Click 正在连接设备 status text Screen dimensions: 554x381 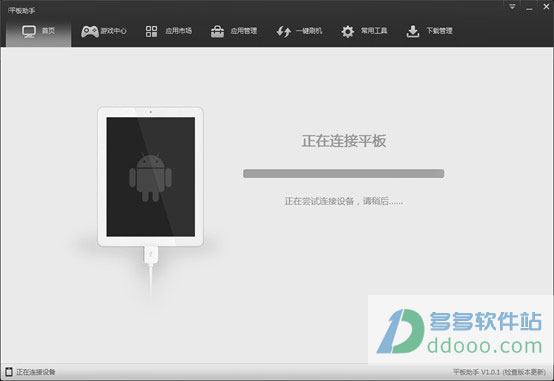[x=36, y=372]
